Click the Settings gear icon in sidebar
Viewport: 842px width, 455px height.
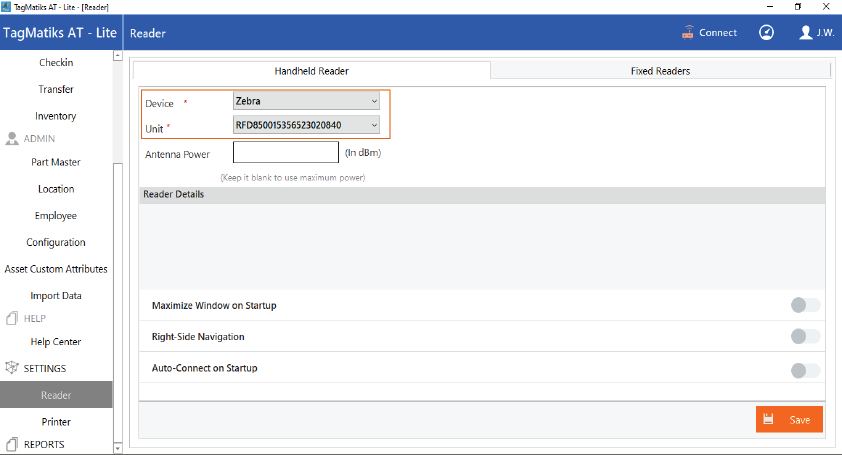tap(13, 368)
